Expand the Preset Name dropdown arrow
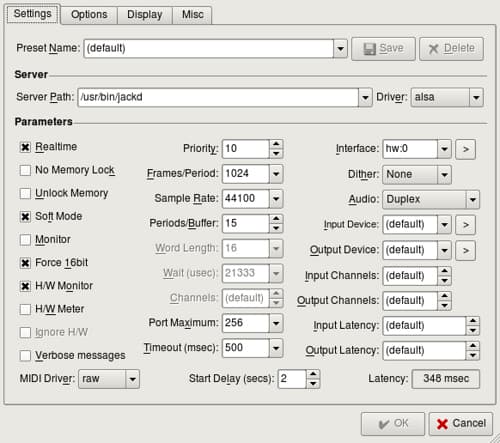This screenshot has height=443, width=500. pyautogui.click(x=340, y=49)
